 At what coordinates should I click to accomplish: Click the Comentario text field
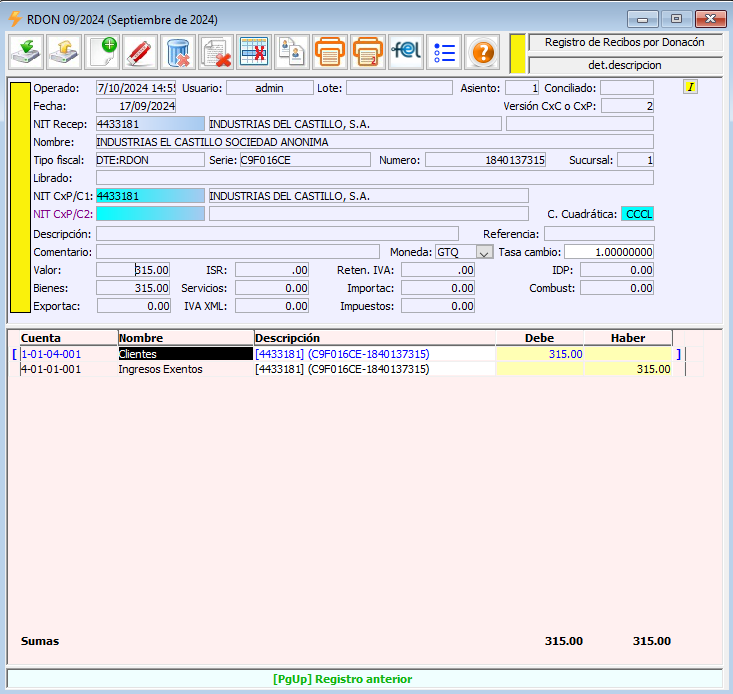[x=237, y=252]
